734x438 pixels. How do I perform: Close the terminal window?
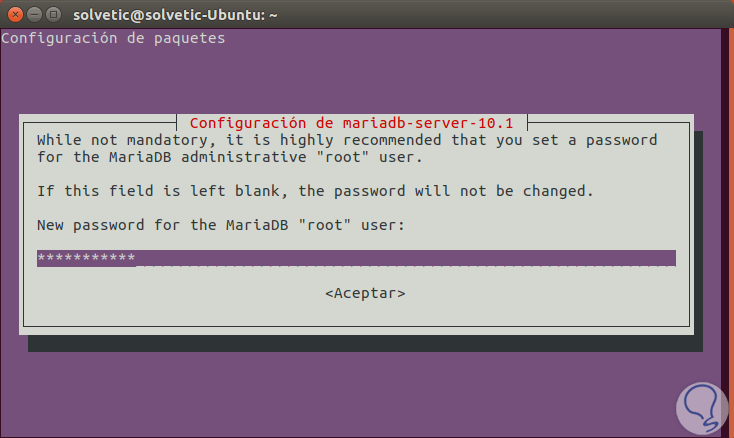(x=15, y=15)
